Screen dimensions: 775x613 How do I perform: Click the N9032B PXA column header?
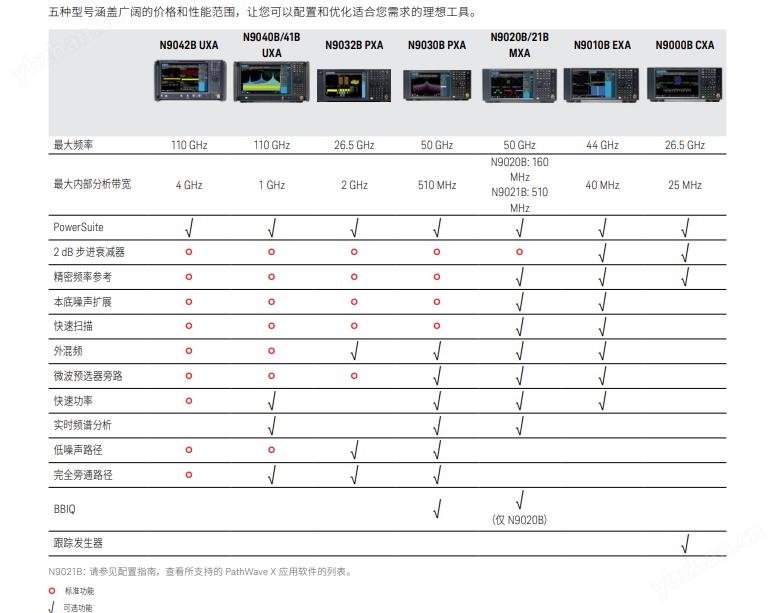[354, 45]
